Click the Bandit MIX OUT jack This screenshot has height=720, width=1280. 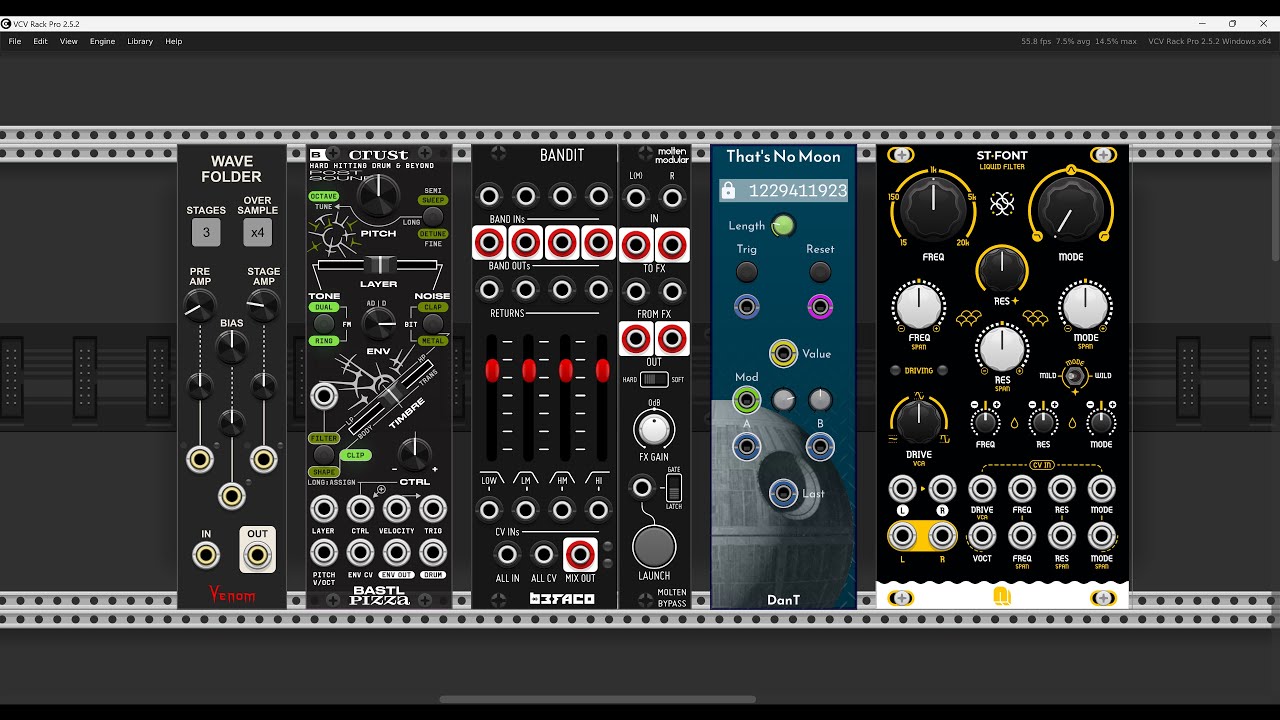pos(580,554)
